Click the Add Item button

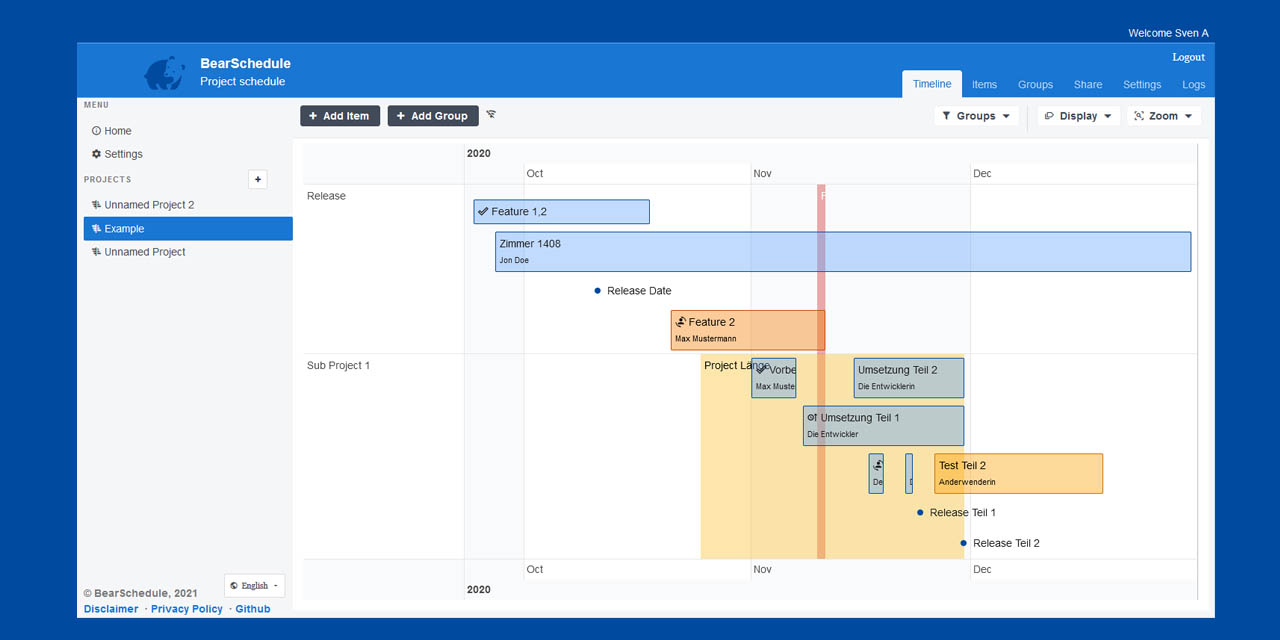(340, 116)
